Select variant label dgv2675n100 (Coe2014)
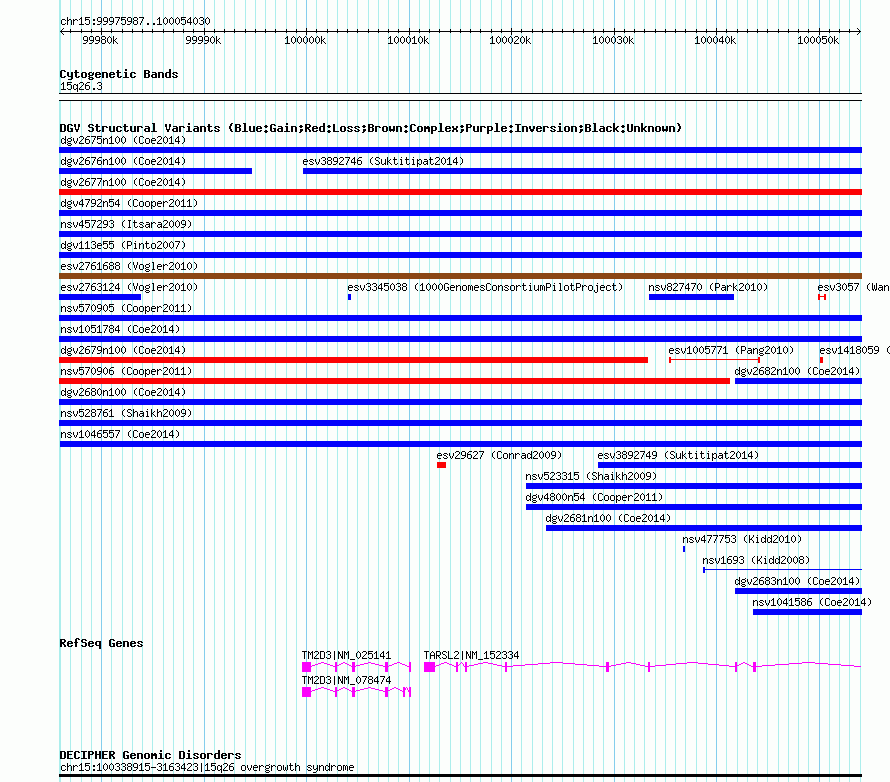Viewport: 890px width, 782px height. coord(123,140)
